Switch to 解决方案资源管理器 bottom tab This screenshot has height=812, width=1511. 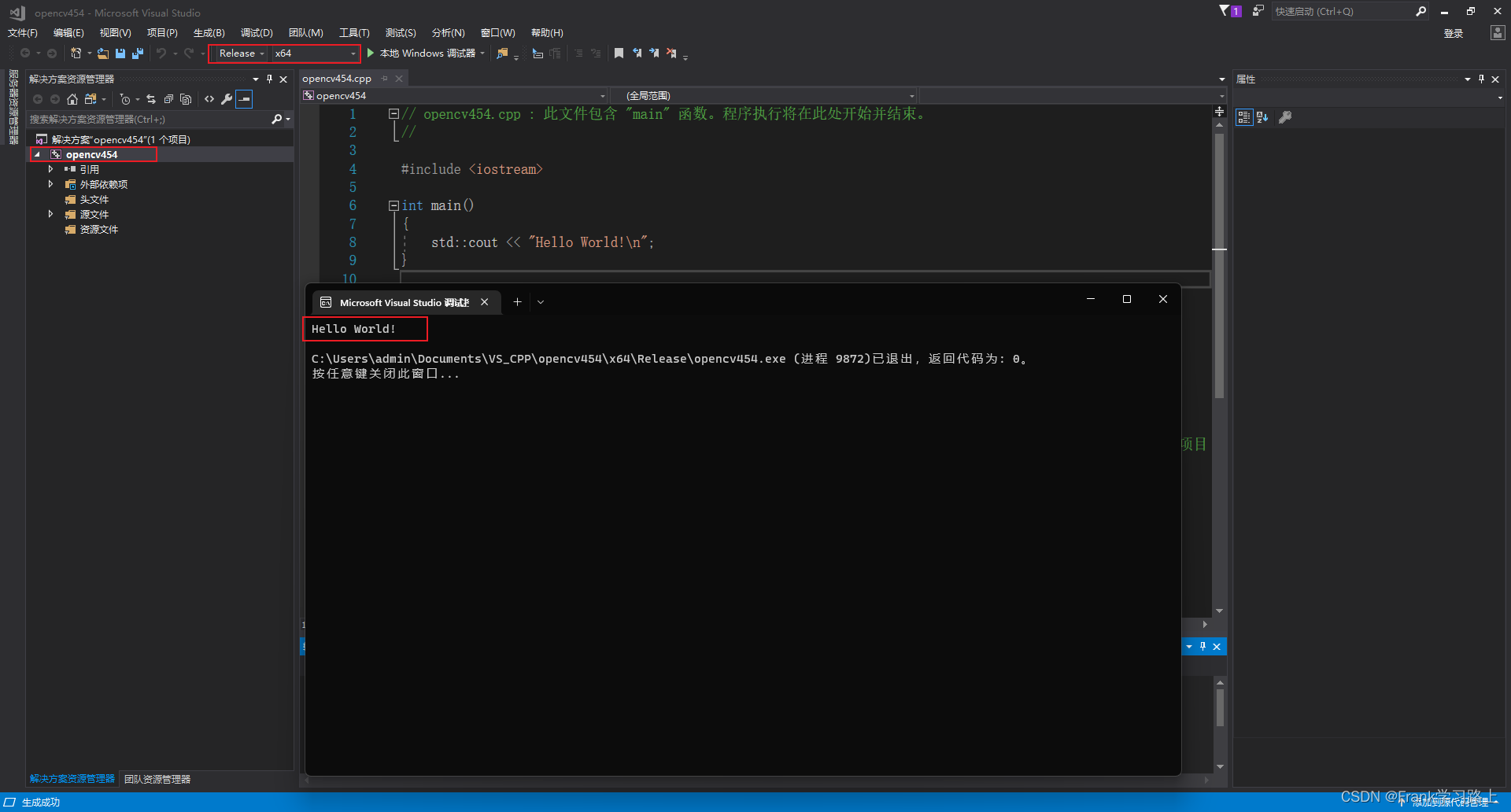click(x=72, y=779)
